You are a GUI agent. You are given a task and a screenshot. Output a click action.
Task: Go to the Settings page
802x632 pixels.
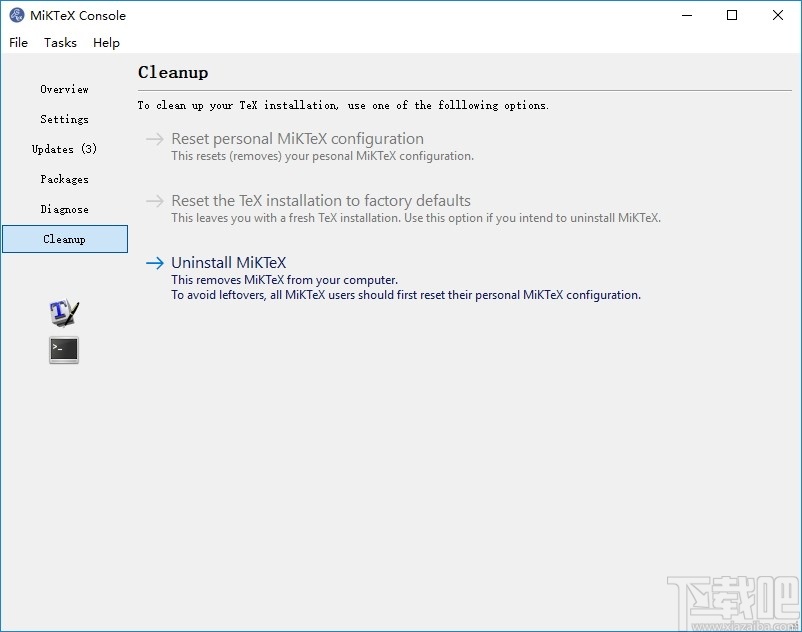(64, 119)
